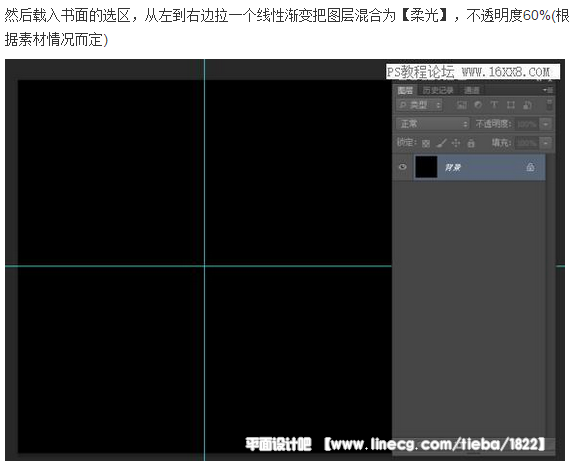579x461 pixels.
Task: Open the 类型 layer filter dropdown
Action: tap(419, 105)
